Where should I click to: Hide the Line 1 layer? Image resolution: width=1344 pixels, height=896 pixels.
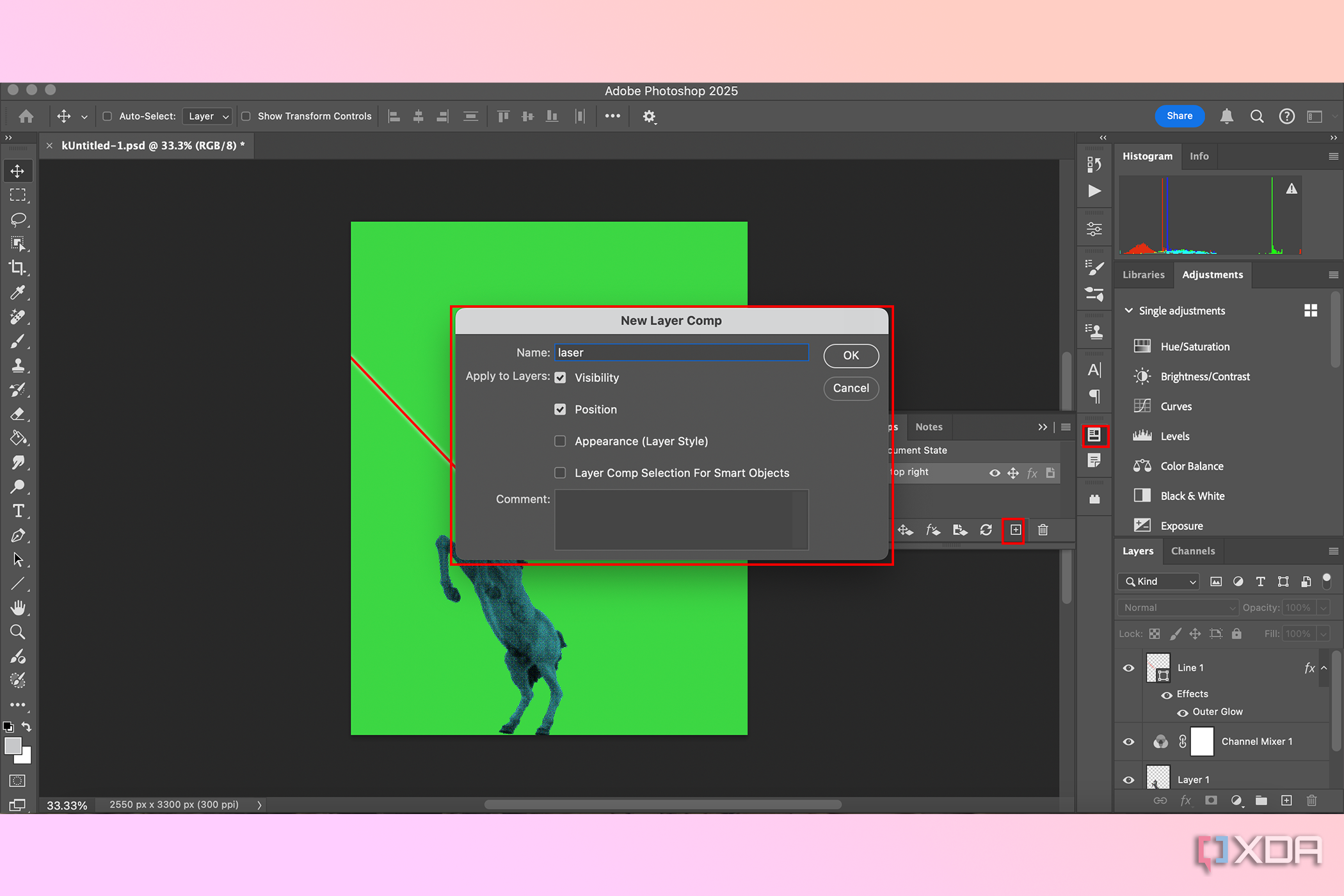1129,668
